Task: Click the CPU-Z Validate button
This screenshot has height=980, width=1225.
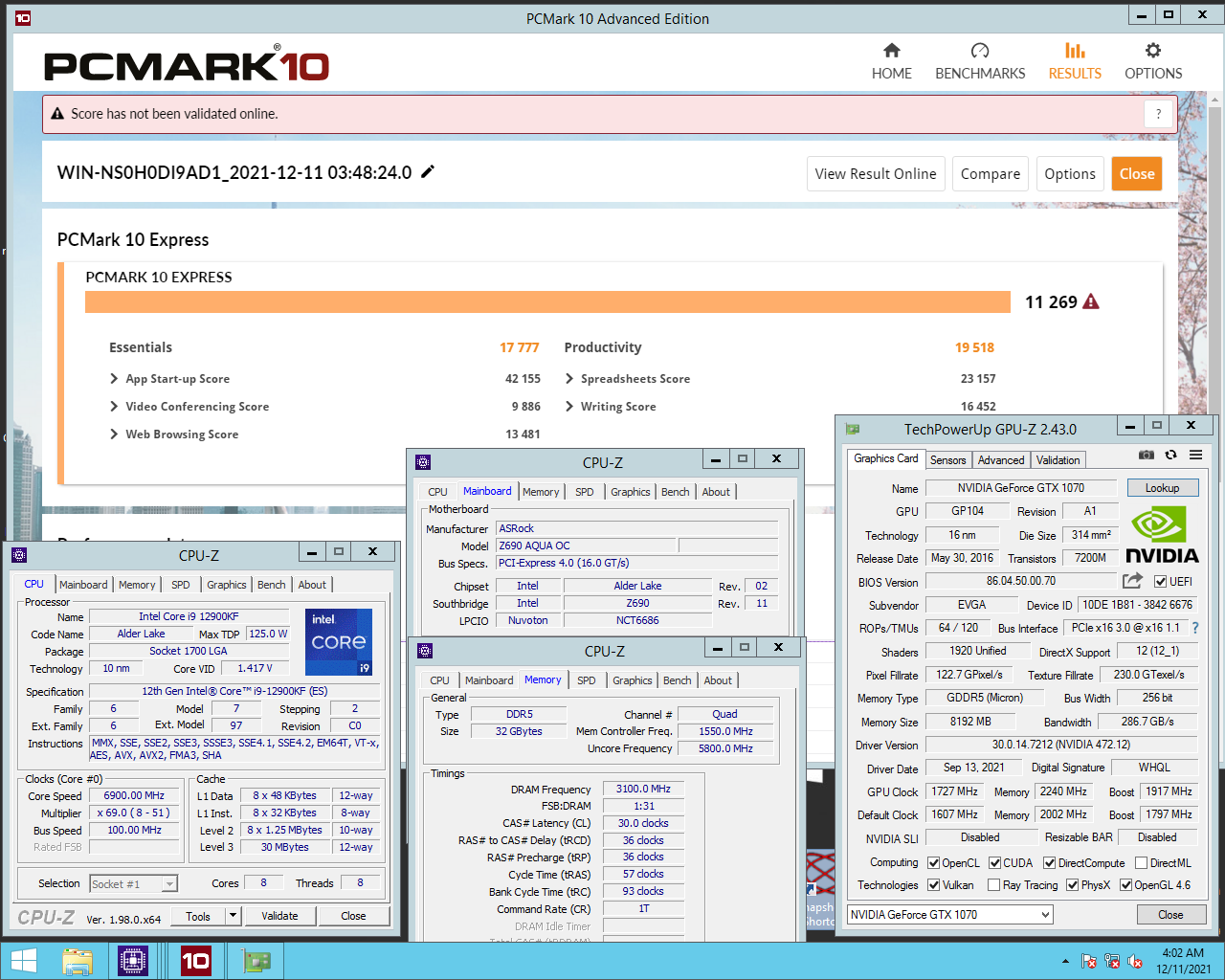Action: [279, 916]
